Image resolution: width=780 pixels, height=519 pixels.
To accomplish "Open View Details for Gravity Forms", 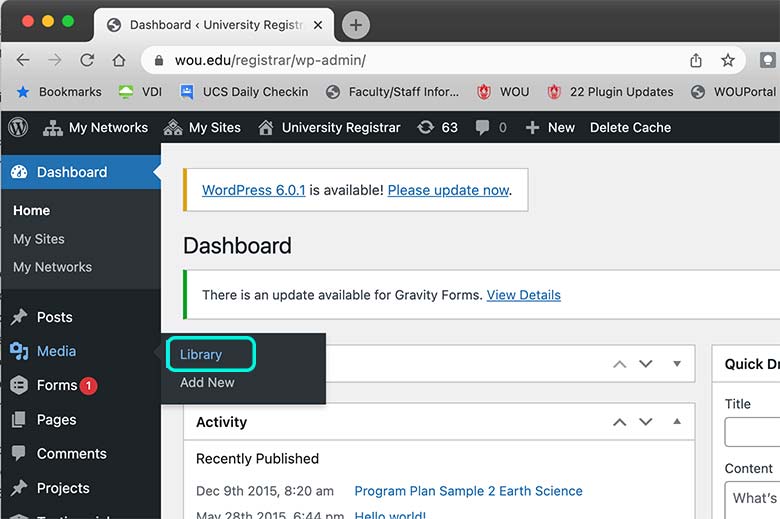I will point(523,295).
